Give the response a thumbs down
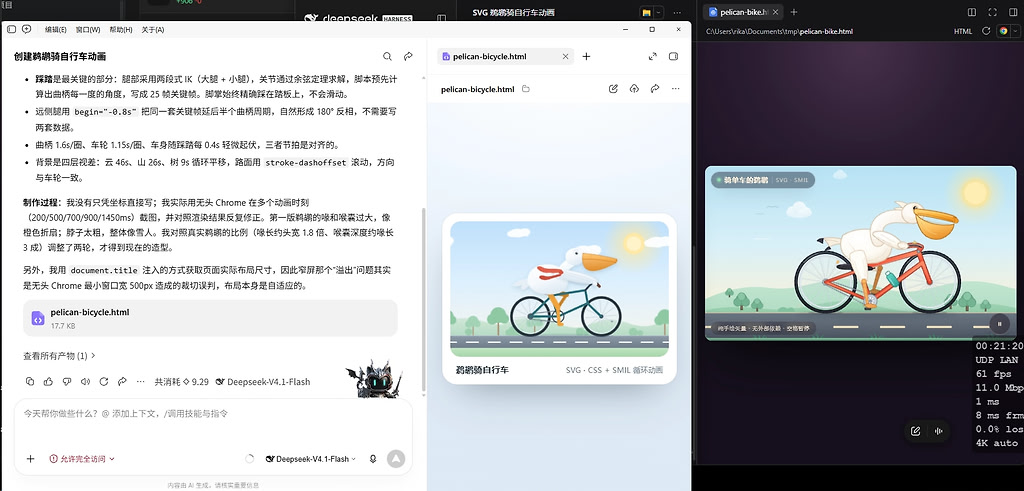Viewport: 1024px width, 491px height. 67,381
